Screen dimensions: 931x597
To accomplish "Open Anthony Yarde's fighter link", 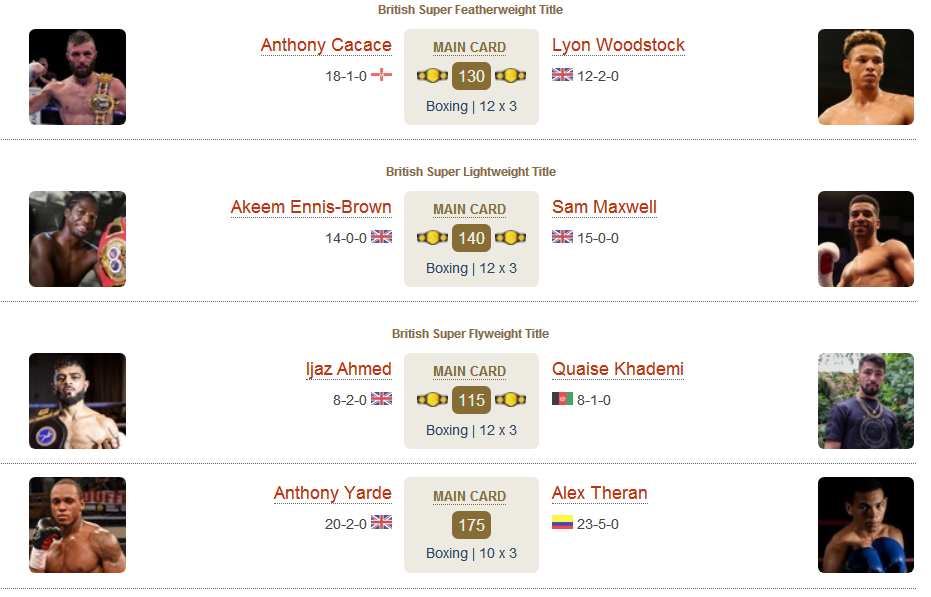I will pos(332,493).
